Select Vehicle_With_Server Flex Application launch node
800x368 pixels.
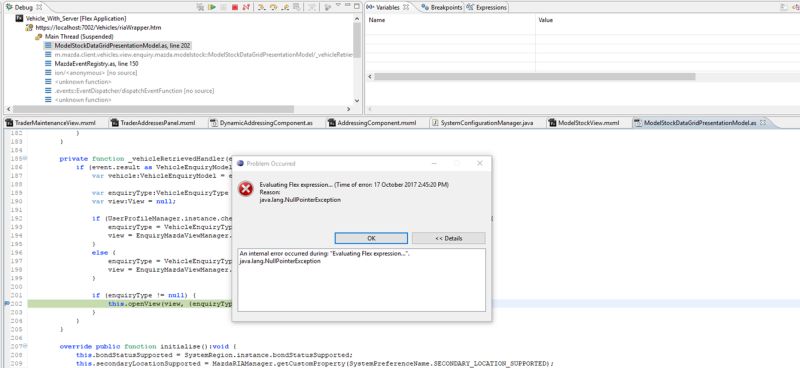[76, 18]
